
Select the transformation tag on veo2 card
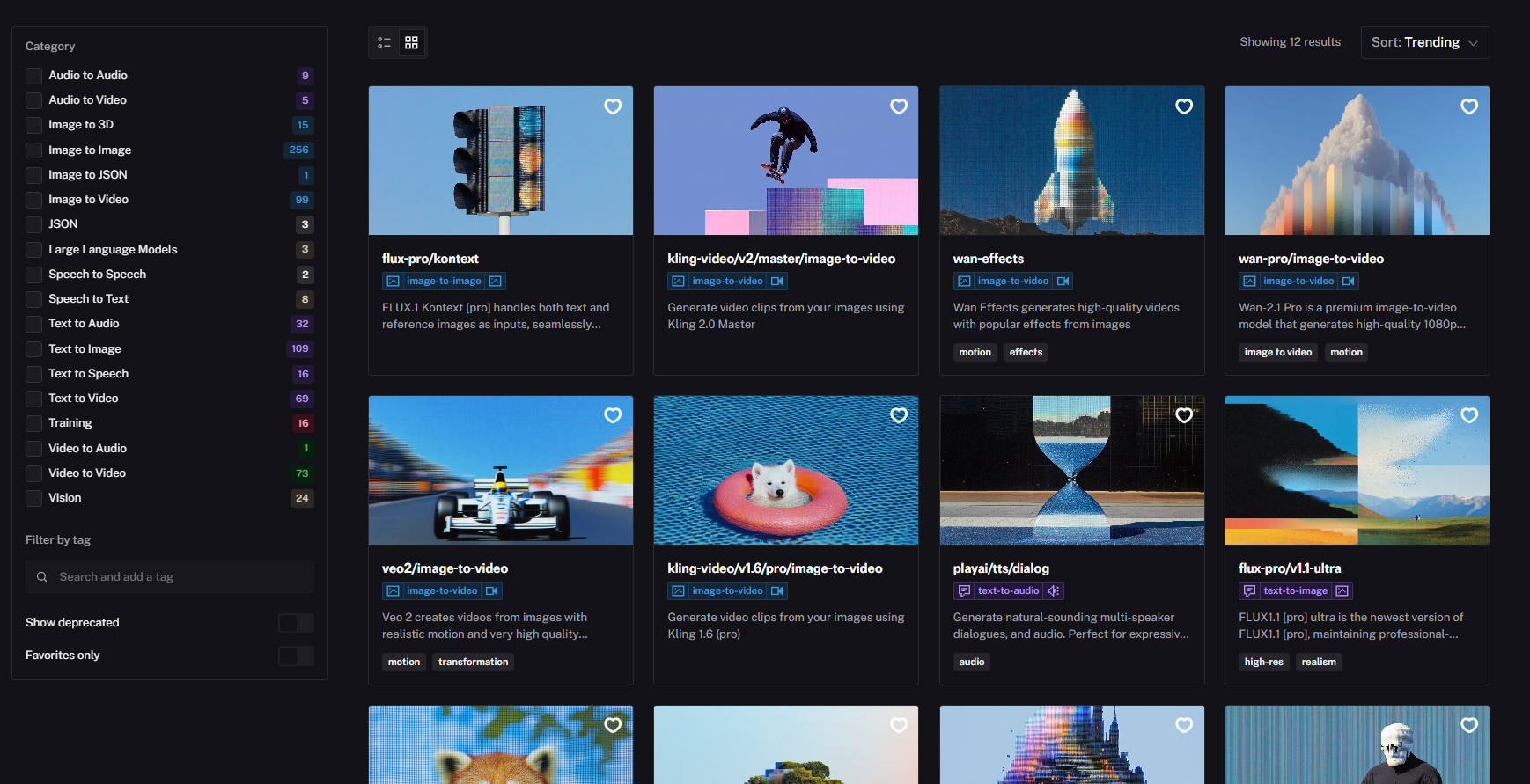point(473,662)
